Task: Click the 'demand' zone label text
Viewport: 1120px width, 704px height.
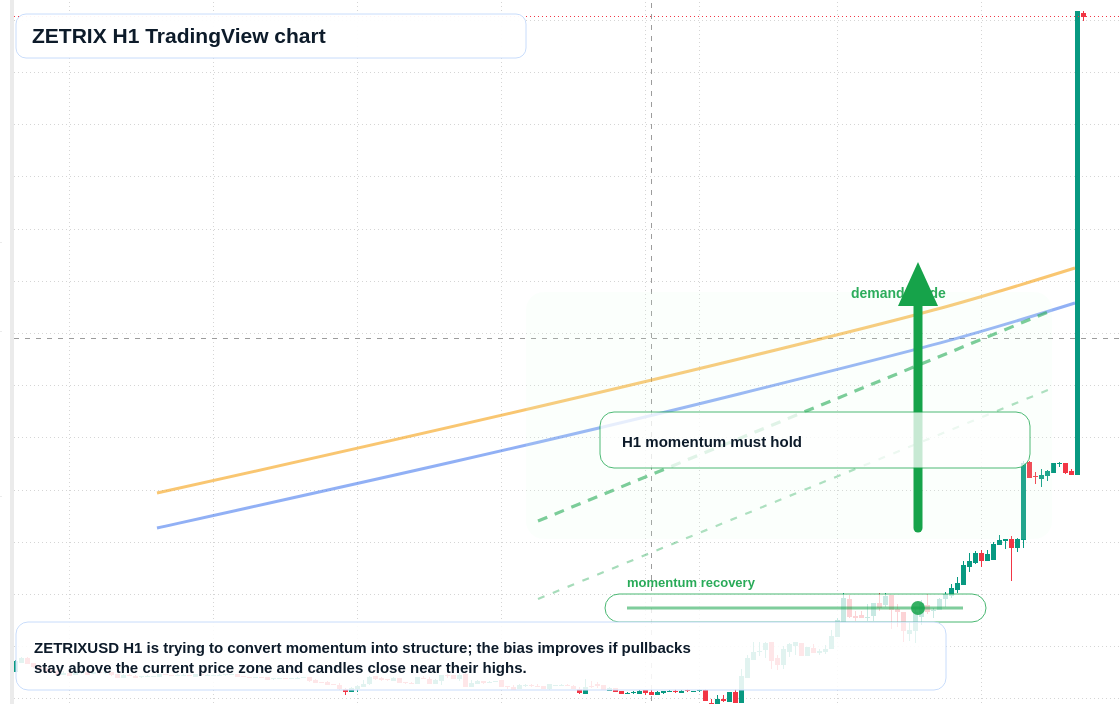Action: click(898, 293)
